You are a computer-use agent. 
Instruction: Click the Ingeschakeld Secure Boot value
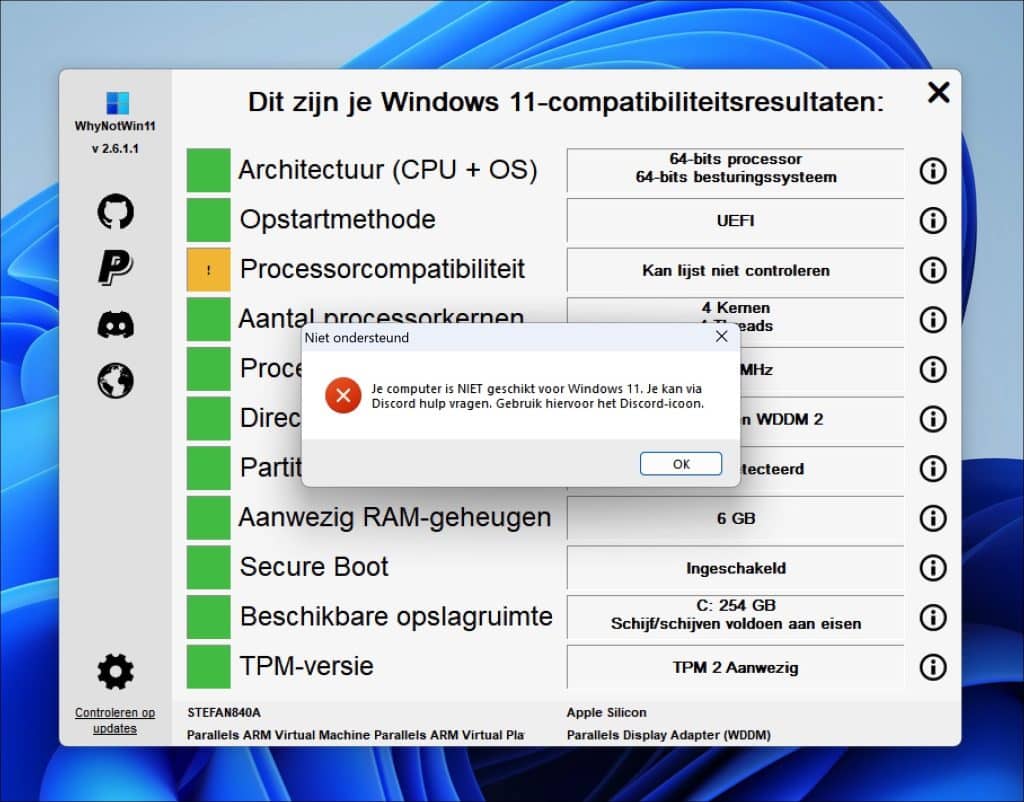(735, 568)
